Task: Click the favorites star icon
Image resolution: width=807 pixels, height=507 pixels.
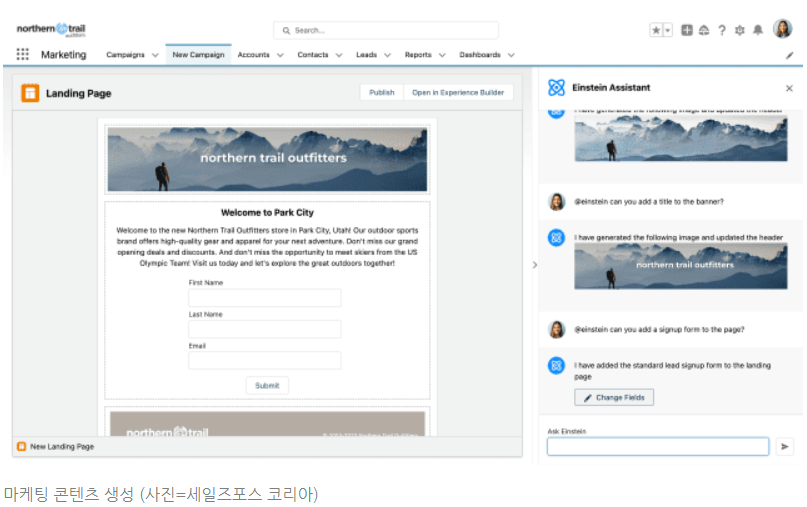Action: [656, 30]
